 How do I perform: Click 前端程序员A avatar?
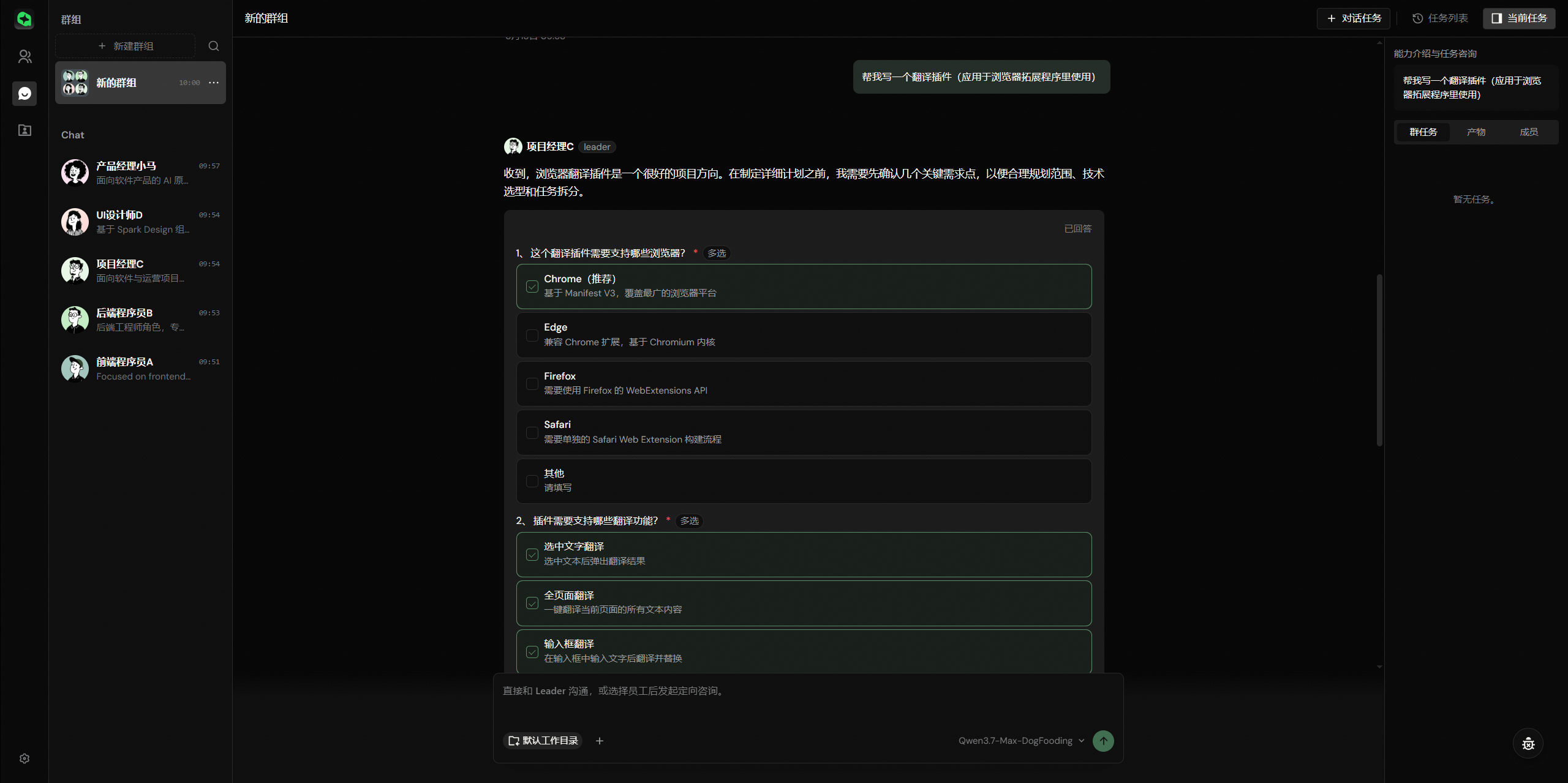(75, 369)
